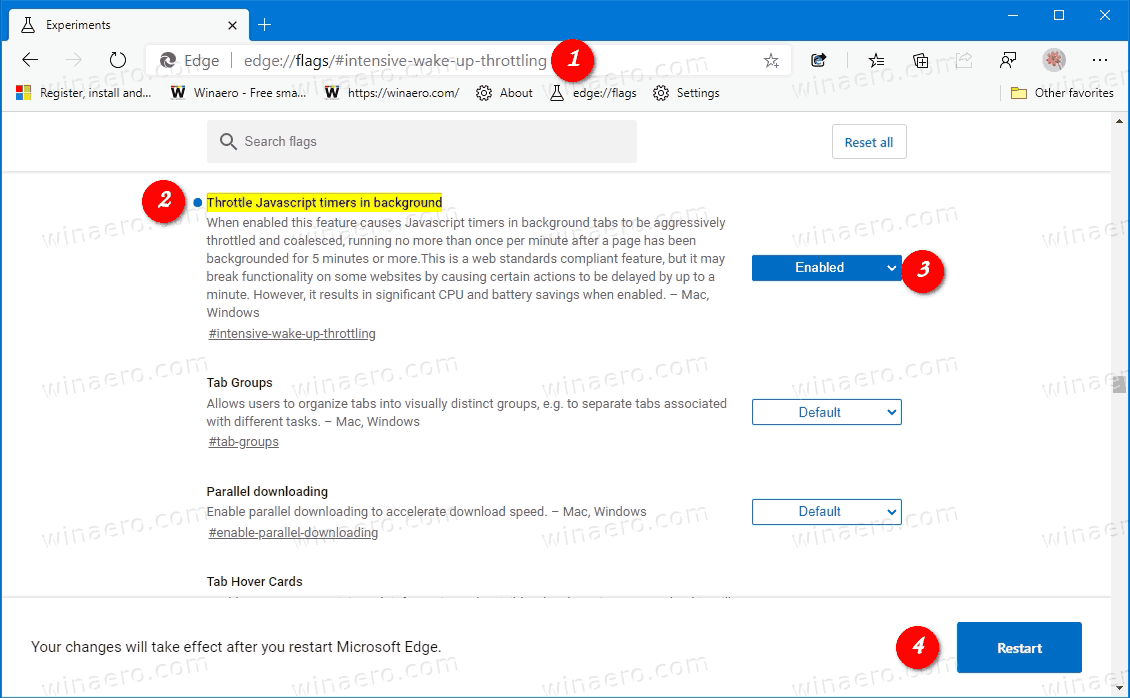Open the Default dropdown for Tab Groups
Viewport: 1130px width, 698px height.
(x=826, y=411)
